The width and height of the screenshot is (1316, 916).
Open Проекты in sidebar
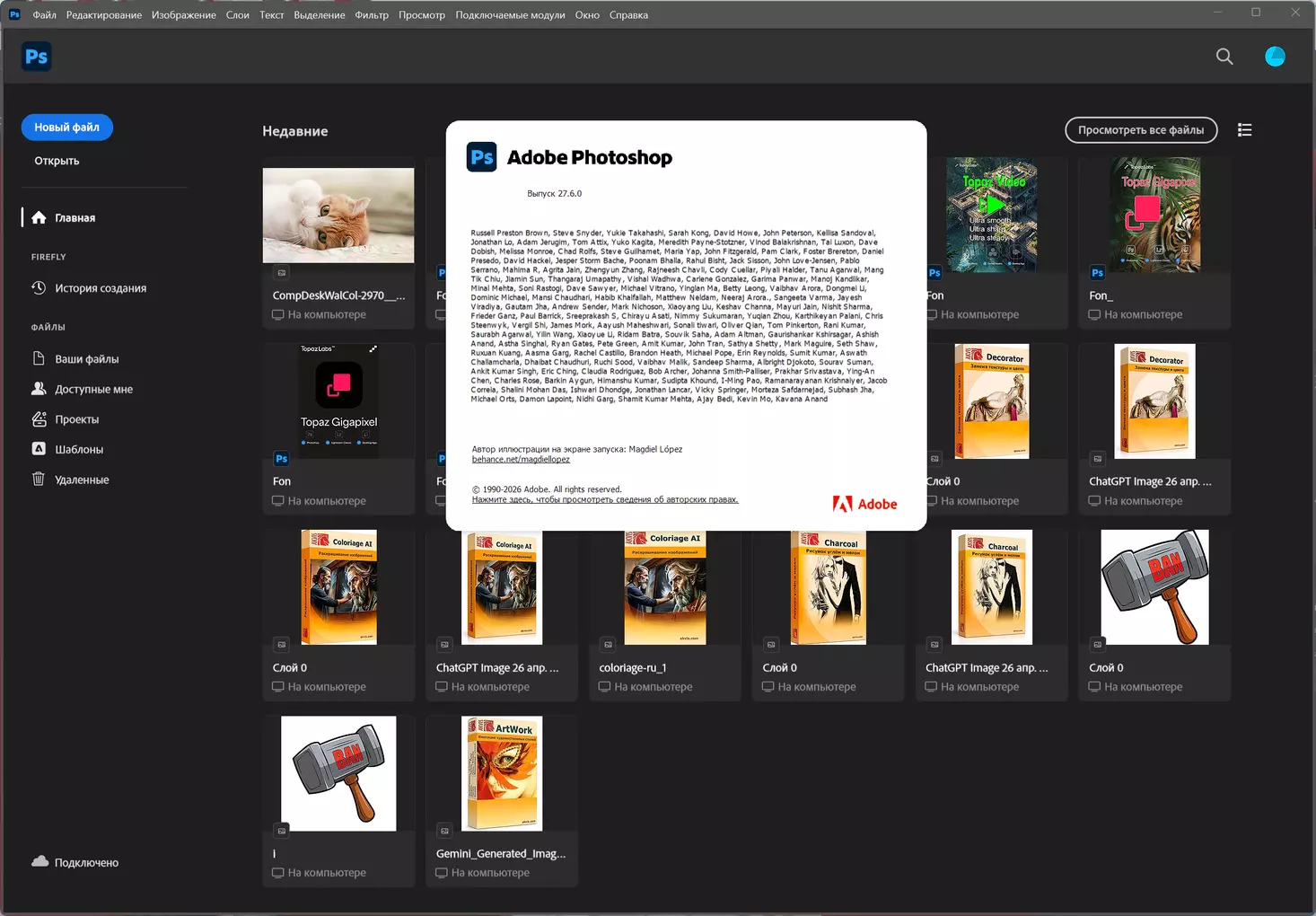pos(76,419)
